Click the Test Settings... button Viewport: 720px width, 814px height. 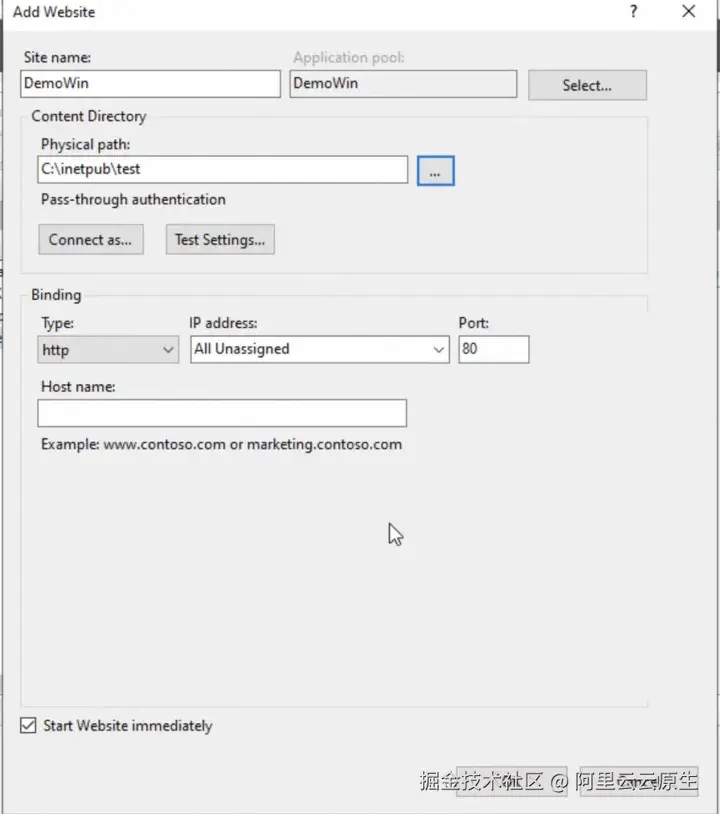click(x=220, y=239)
